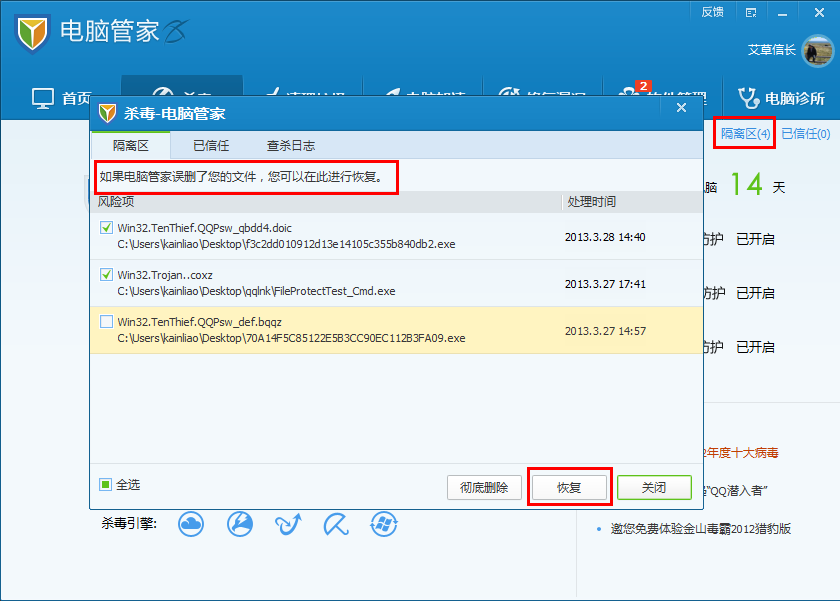Click the user avatar picture
This screenshot has height=601, width=840.
(x=817, y=50)
